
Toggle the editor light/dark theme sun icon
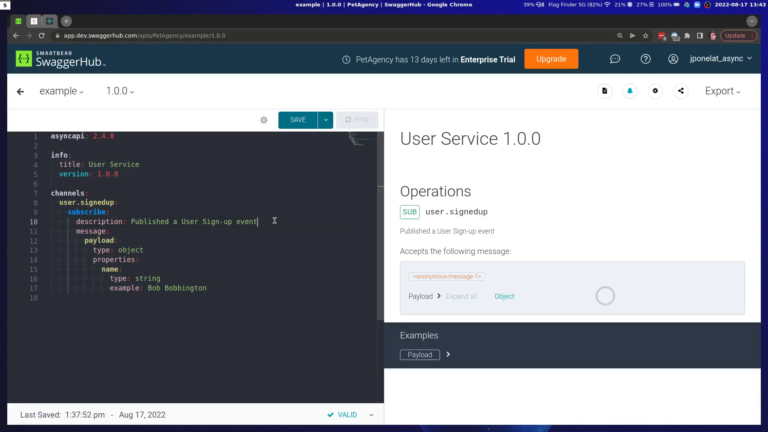[x=264, y=120]
